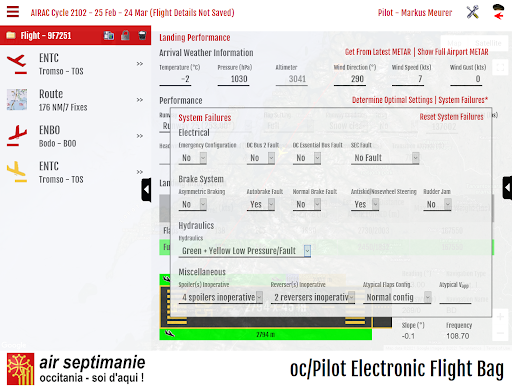Click the fullscreen map icon
Viewport: 512px width, 388px height.
[500, 68]
